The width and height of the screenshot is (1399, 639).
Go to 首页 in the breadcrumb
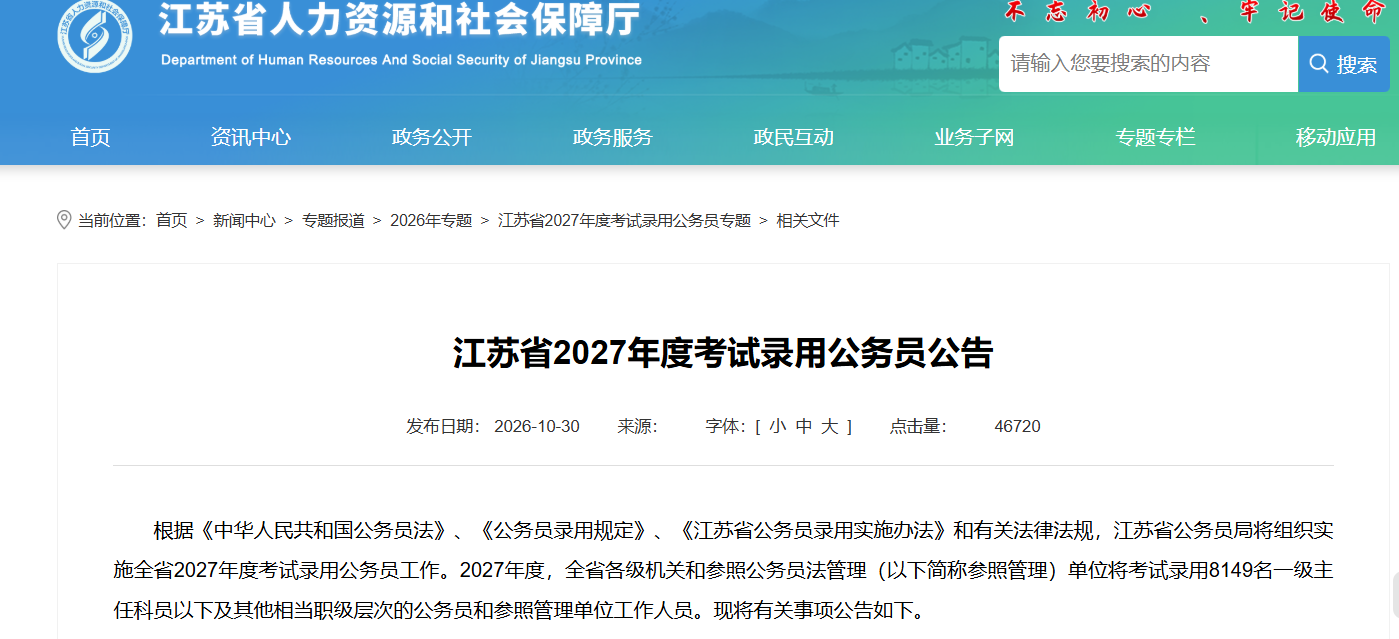click(172, 220)
